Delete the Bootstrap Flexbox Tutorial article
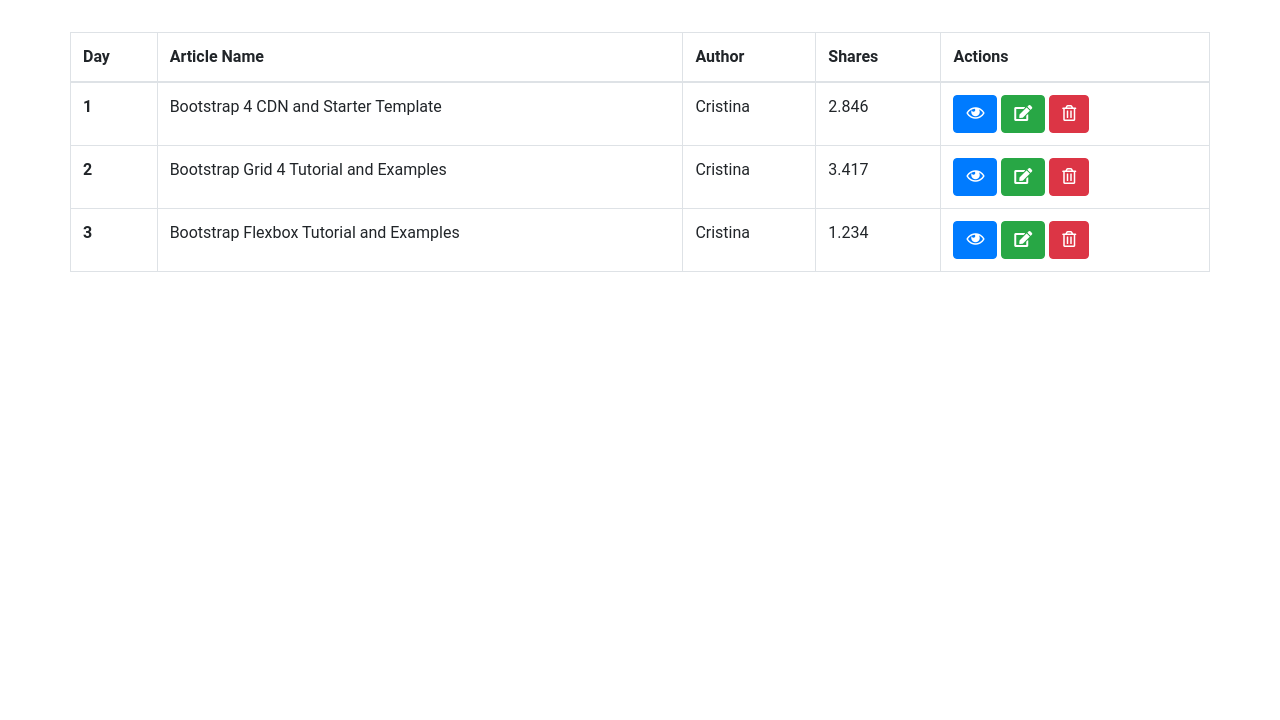The width and height of the screenshot is (1280, 720). click(1069, 240)
